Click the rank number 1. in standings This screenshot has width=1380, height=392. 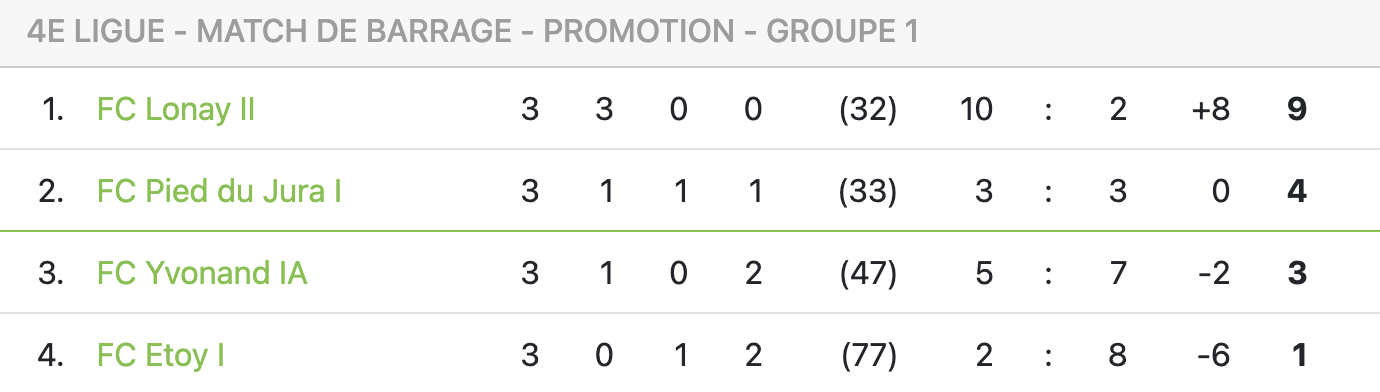click(x=54, y=109)
